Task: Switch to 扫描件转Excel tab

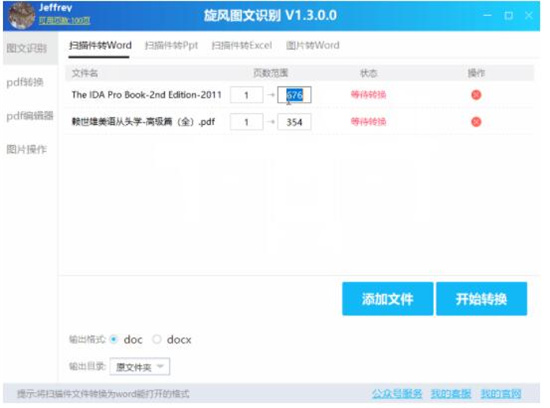Action: pos(242,45)
